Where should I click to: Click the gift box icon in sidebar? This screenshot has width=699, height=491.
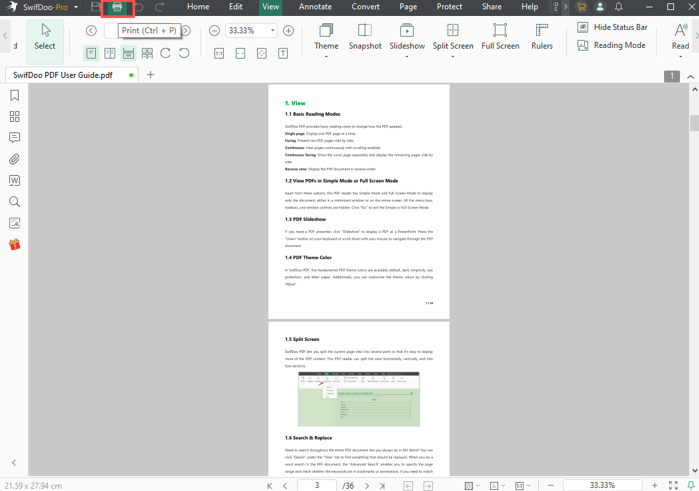(x=15, y=244)
